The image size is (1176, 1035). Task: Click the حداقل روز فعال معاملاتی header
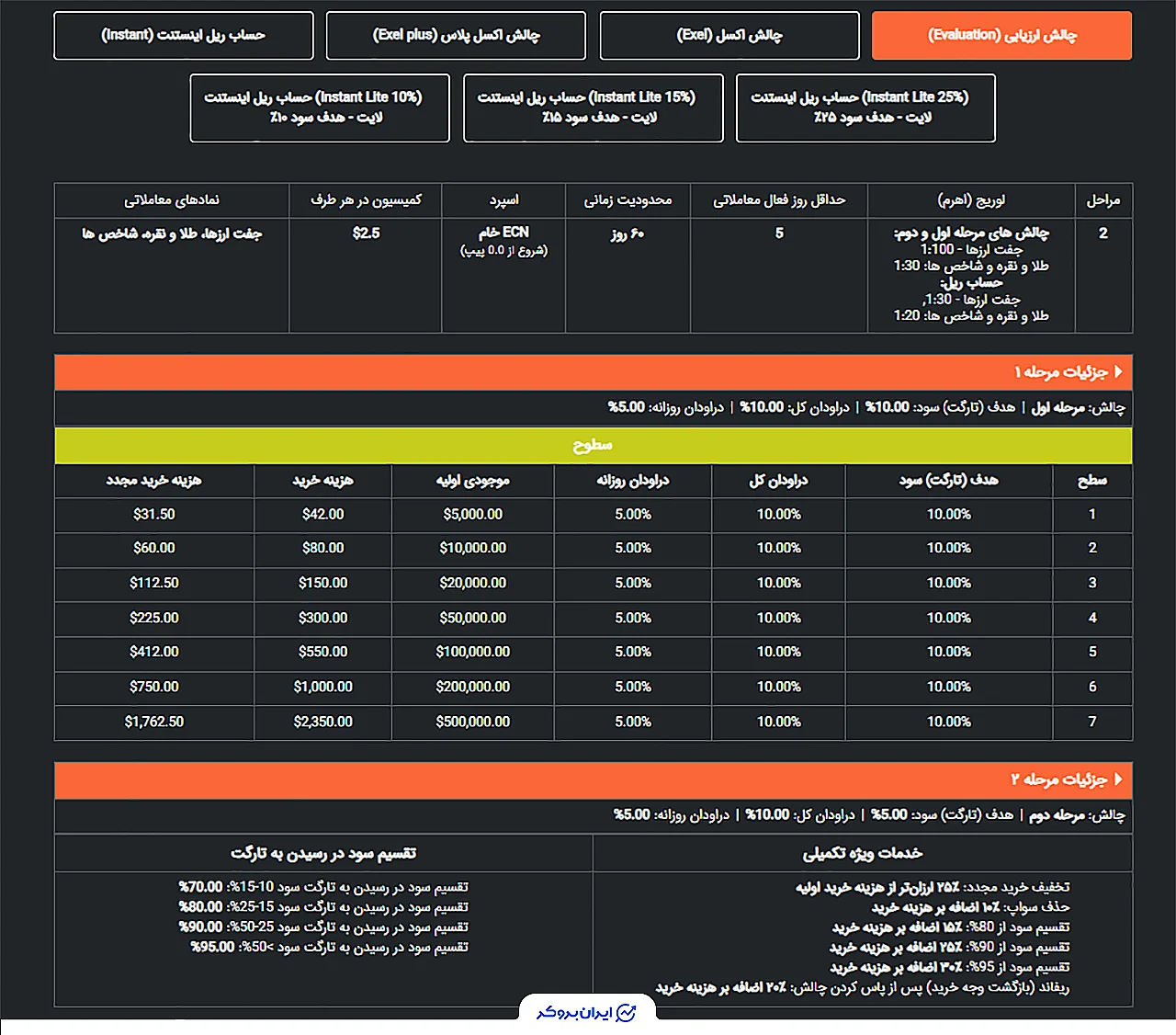[x=779, y=200]
